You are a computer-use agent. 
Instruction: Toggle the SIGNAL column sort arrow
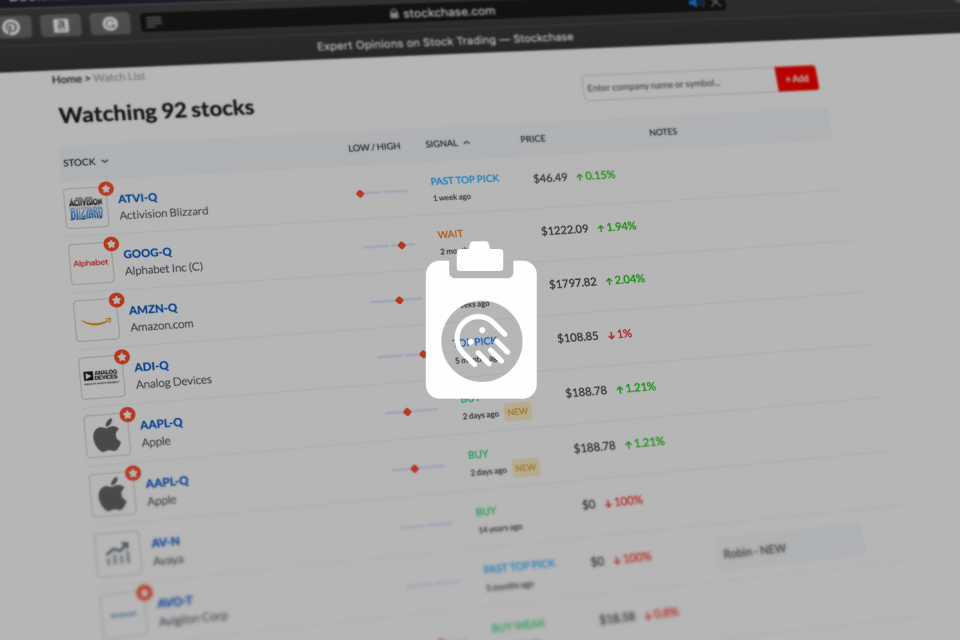[466, 143]
